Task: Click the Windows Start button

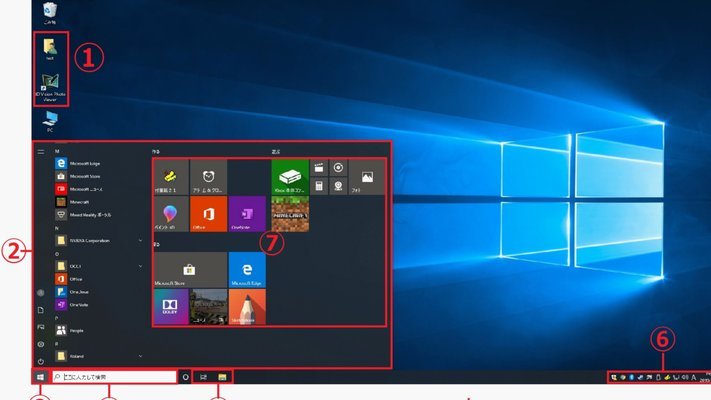Action: (40, 377)
